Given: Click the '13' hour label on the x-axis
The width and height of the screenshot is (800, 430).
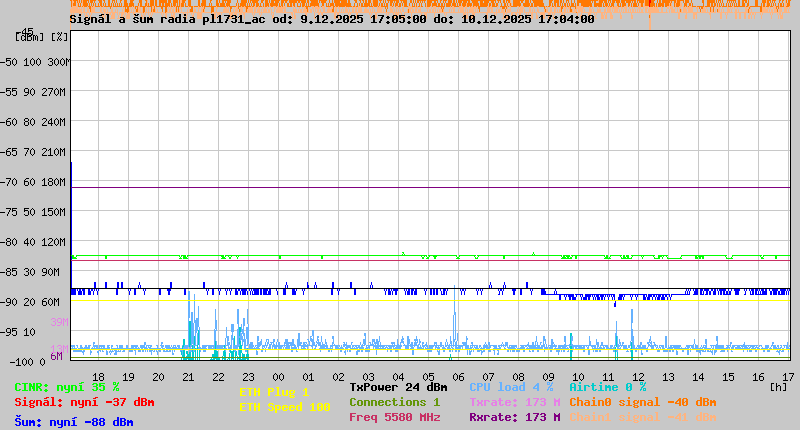Looking at the screenshot, I should [668, 377].
